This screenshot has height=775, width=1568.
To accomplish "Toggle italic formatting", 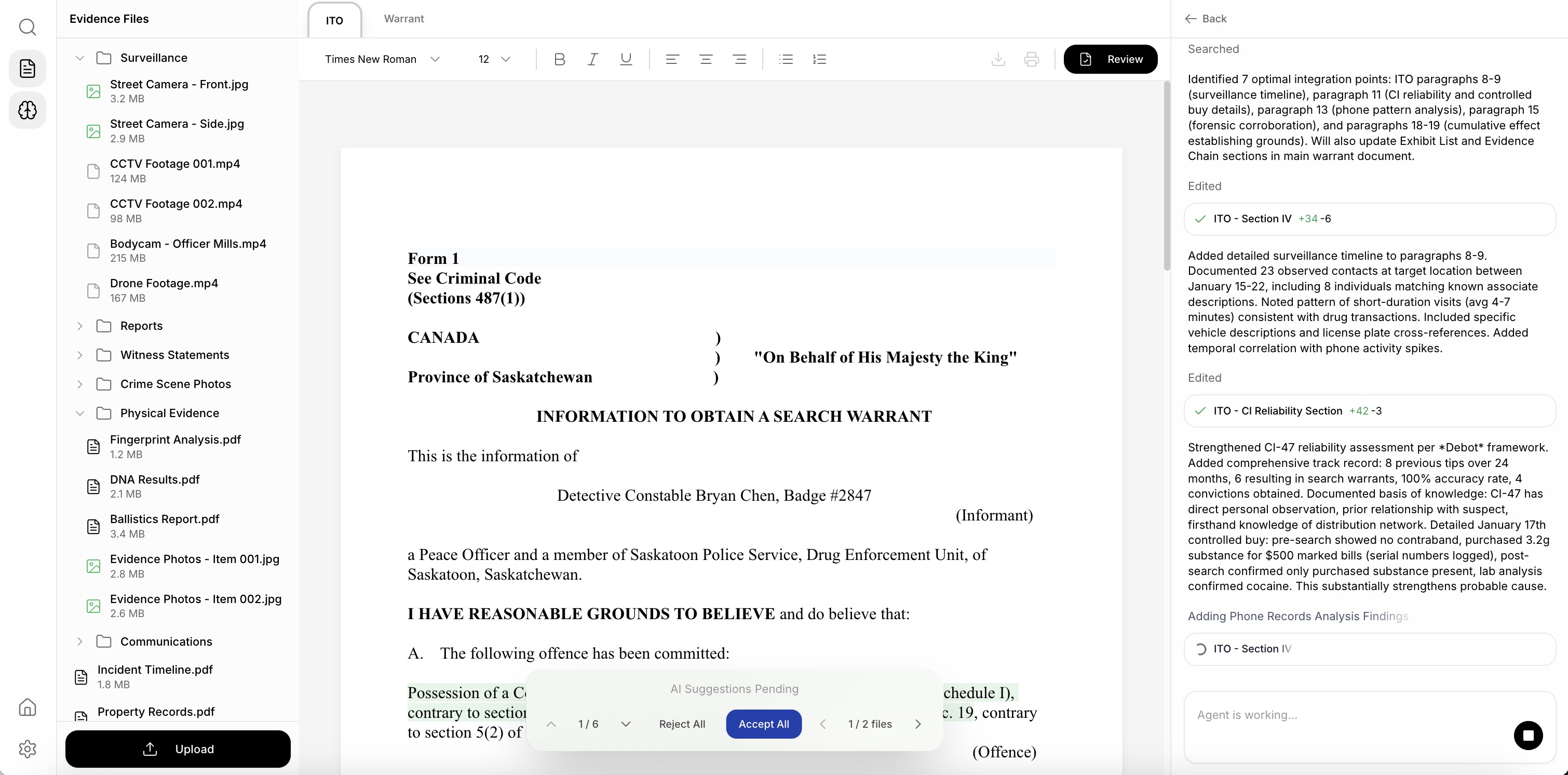I will [592, 59].
